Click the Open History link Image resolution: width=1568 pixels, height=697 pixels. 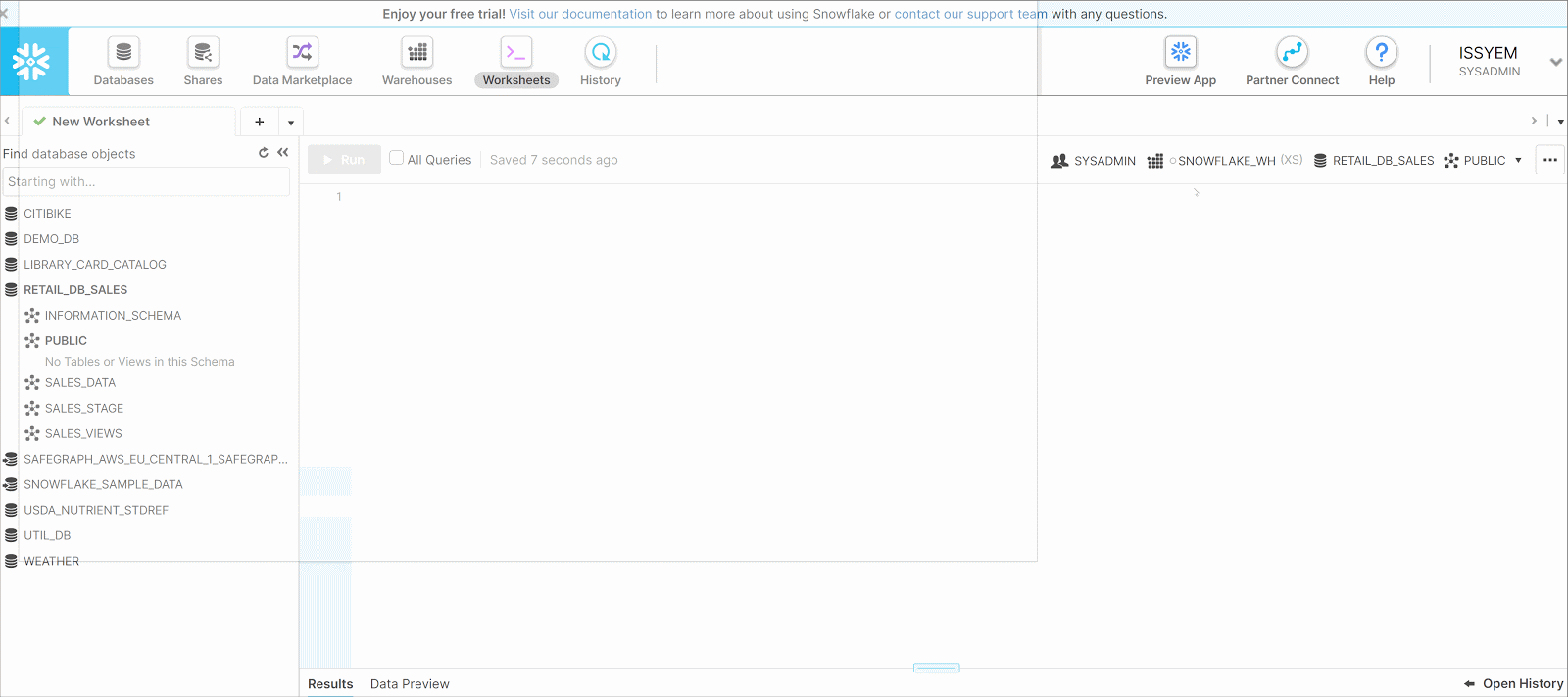click(1523, 684)
